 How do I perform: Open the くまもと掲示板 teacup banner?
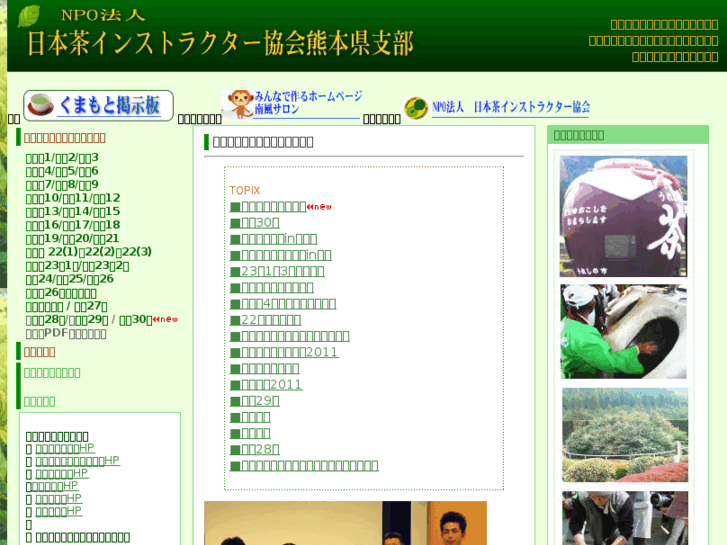point(98,105)
